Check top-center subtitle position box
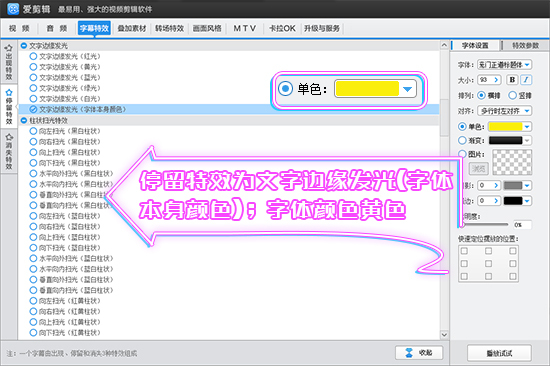The width and height of the screenshot is (550, 366). coord(488,251)
